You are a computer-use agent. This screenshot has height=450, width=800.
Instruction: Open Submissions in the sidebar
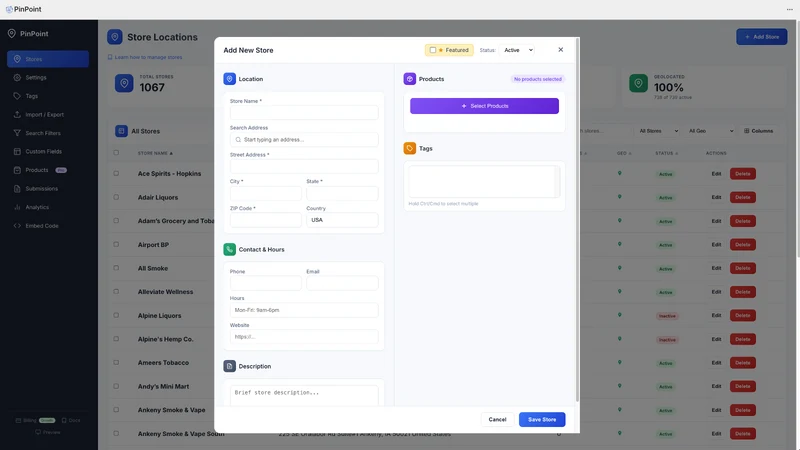pyautogui.click(x=48, y=189)
